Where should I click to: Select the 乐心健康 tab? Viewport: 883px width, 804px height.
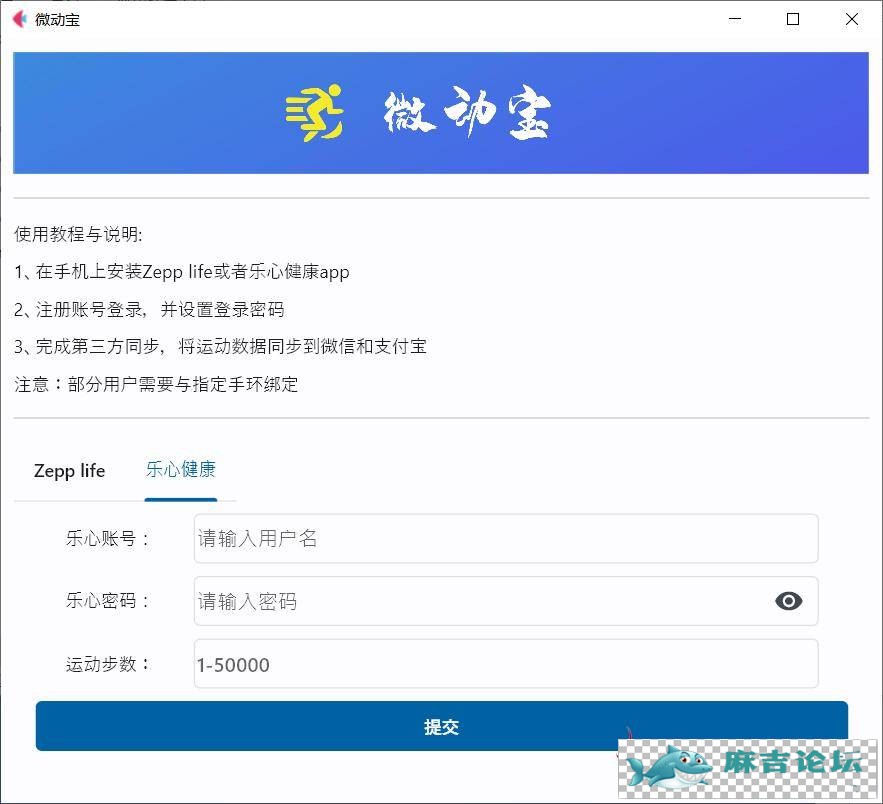point(181,470)
